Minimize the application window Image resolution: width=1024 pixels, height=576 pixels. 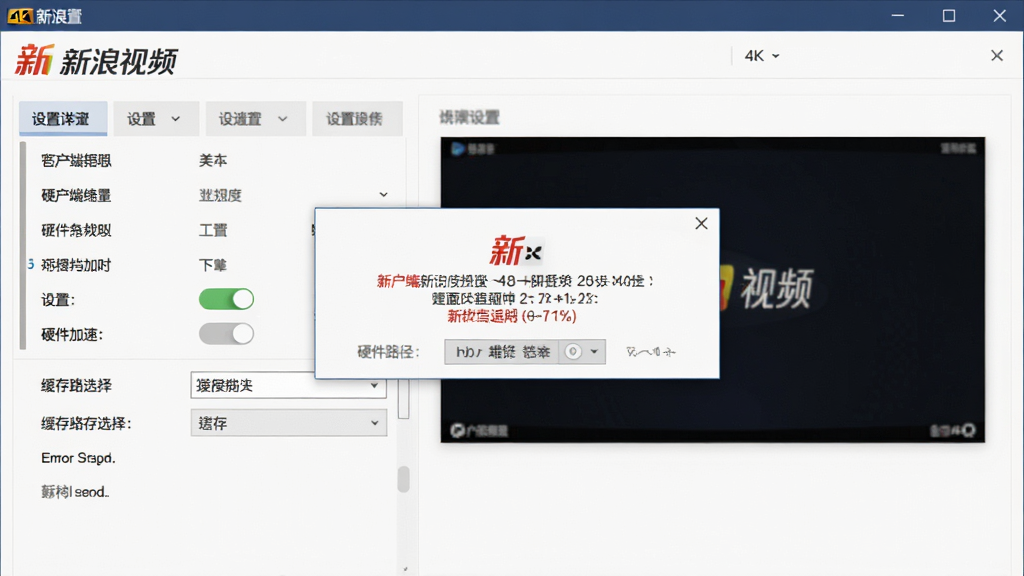[898, 16]
